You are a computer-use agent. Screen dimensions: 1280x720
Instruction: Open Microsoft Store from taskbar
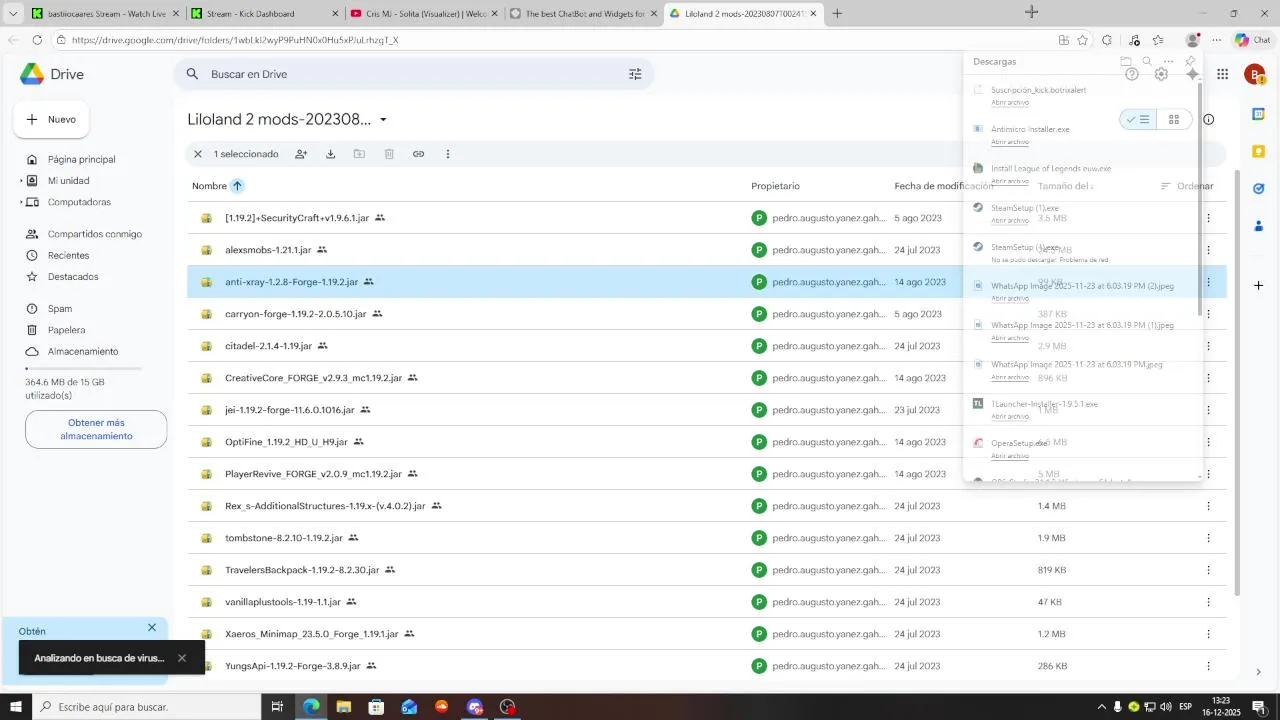[376, 707]
